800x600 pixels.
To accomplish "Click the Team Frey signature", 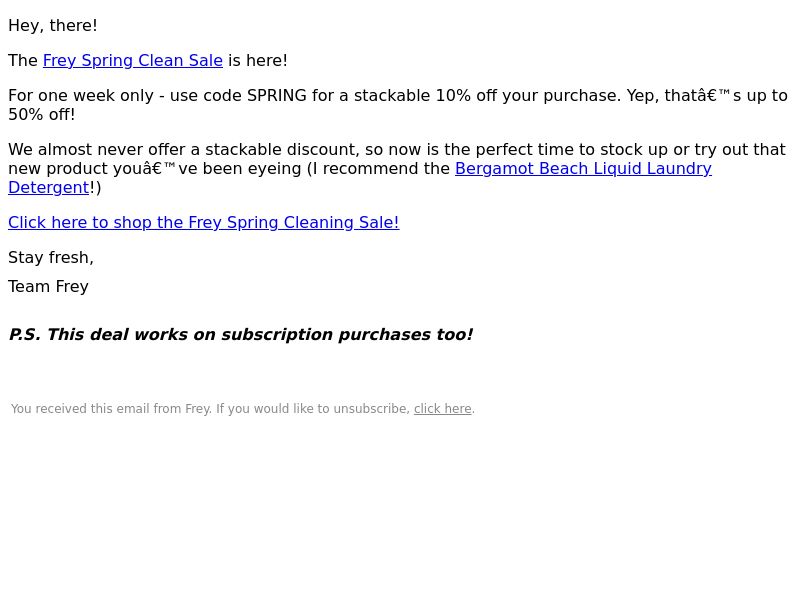I will pos(48,287).
